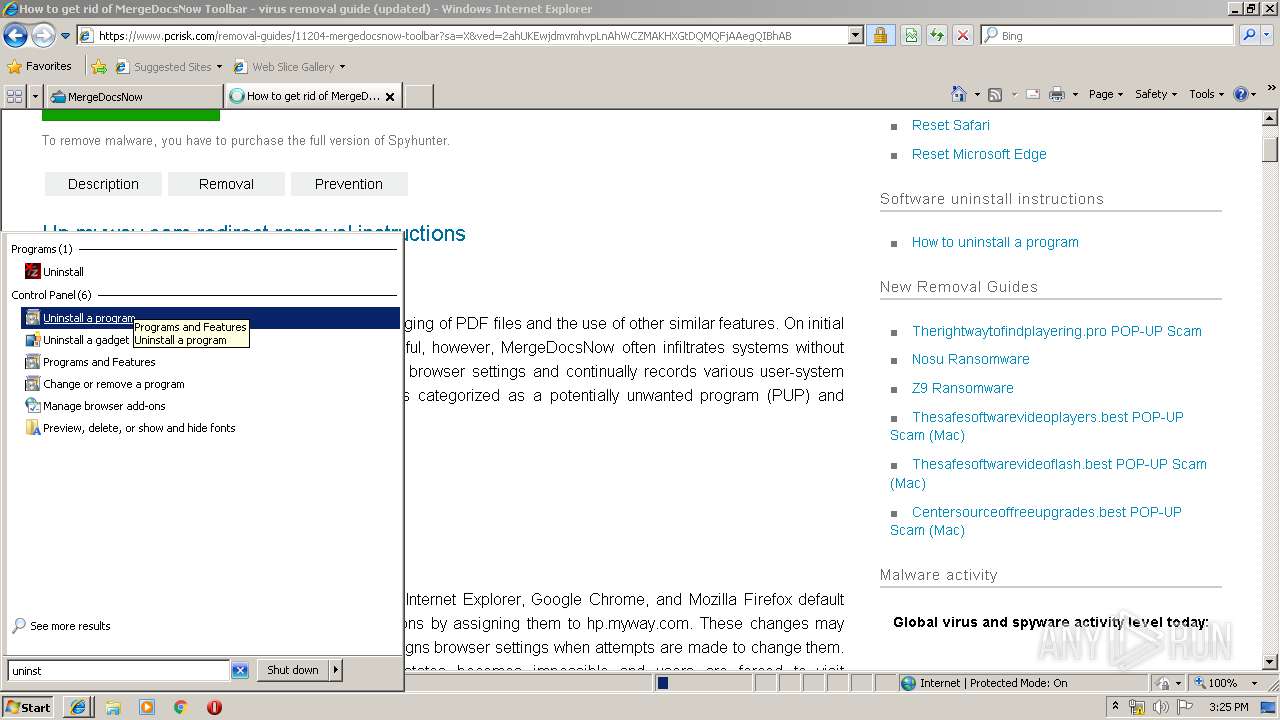The height and width of the screenshot is (720, 1280).
Task: Expand the Shut down options arrow
Action: 336,670
